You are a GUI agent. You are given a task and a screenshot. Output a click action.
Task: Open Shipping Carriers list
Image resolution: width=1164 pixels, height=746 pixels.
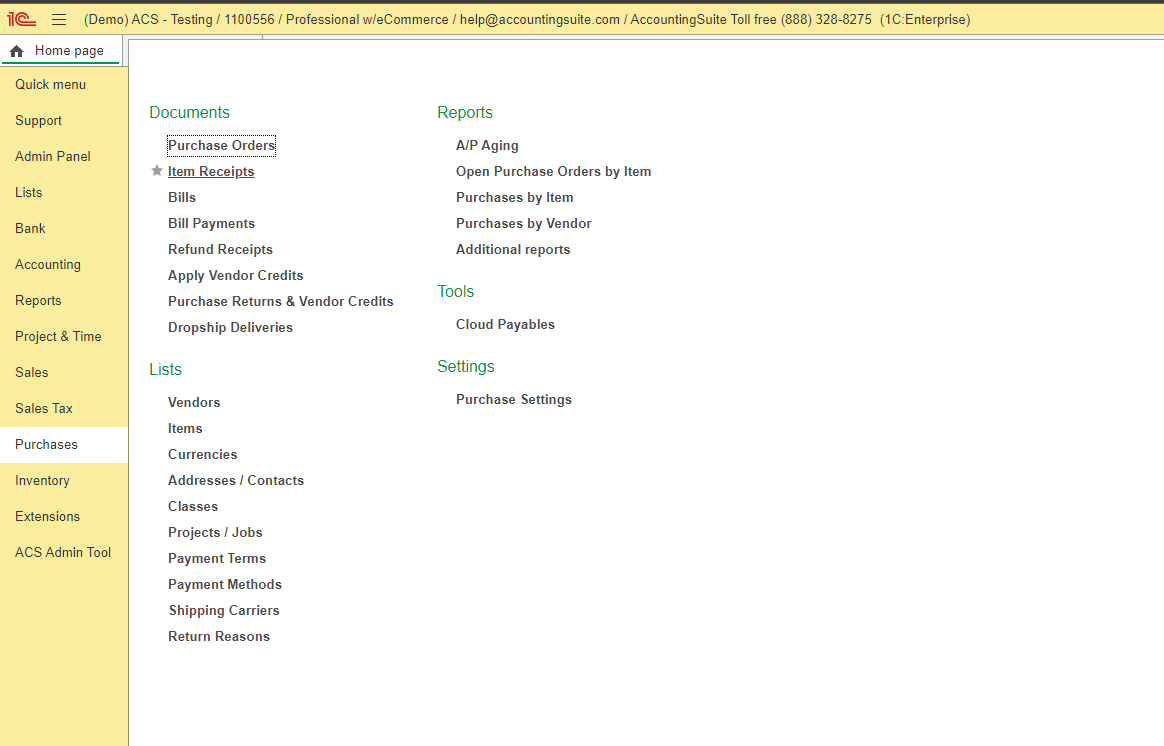(x=224, y=610)
